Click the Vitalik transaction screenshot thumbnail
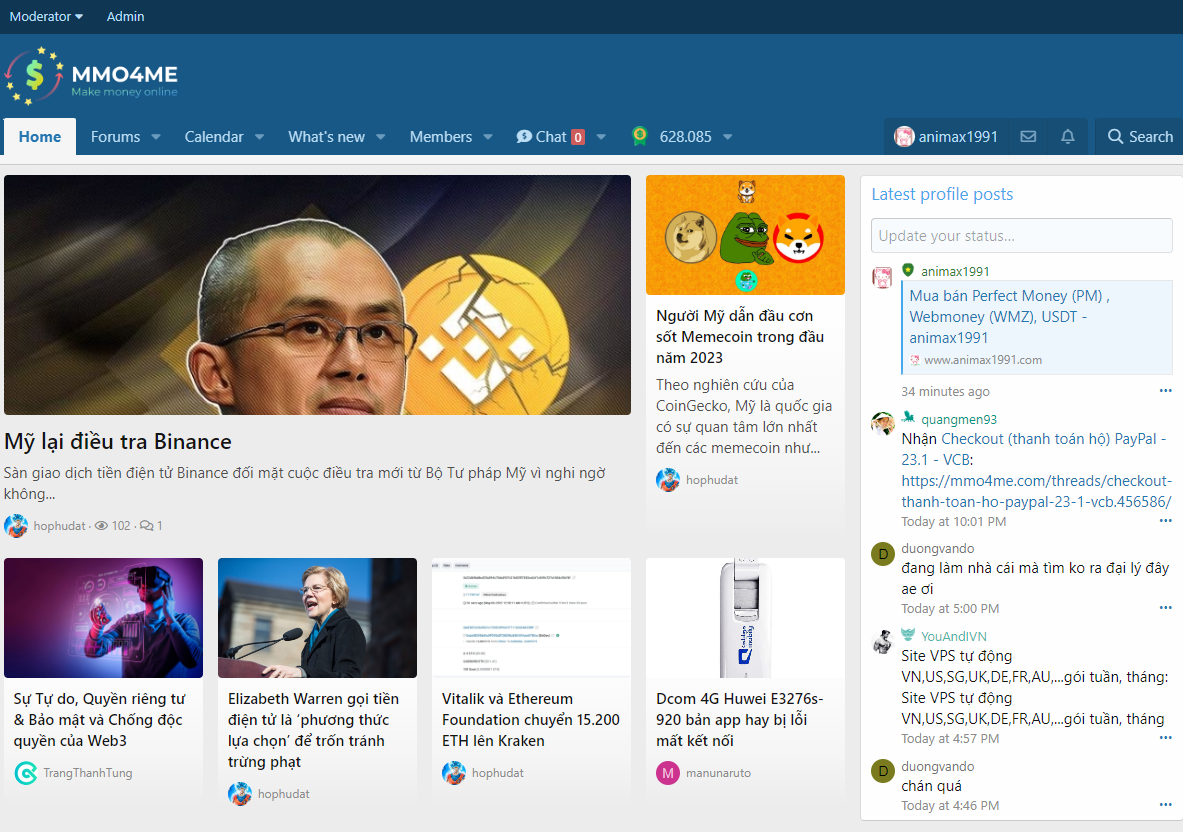Screen dimensions: 1183x832 531,618
